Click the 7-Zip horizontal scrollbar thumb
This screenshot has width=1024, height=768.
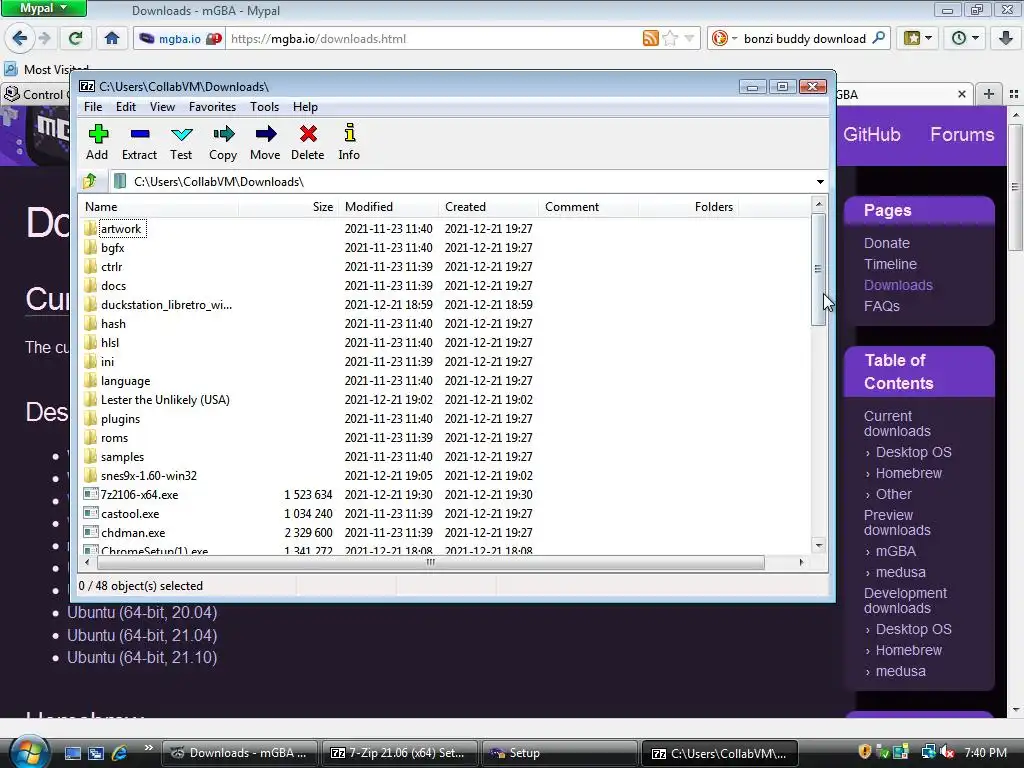(430, 562)
